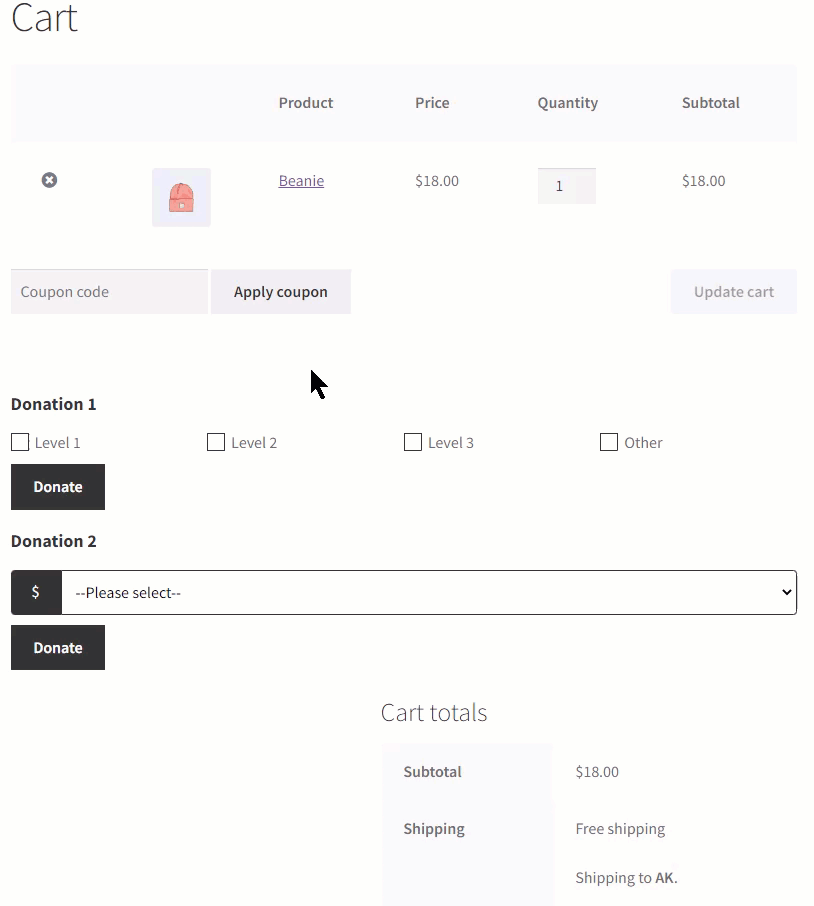Click the Product column header
The image size is (814, 906).
coord(306,103)
